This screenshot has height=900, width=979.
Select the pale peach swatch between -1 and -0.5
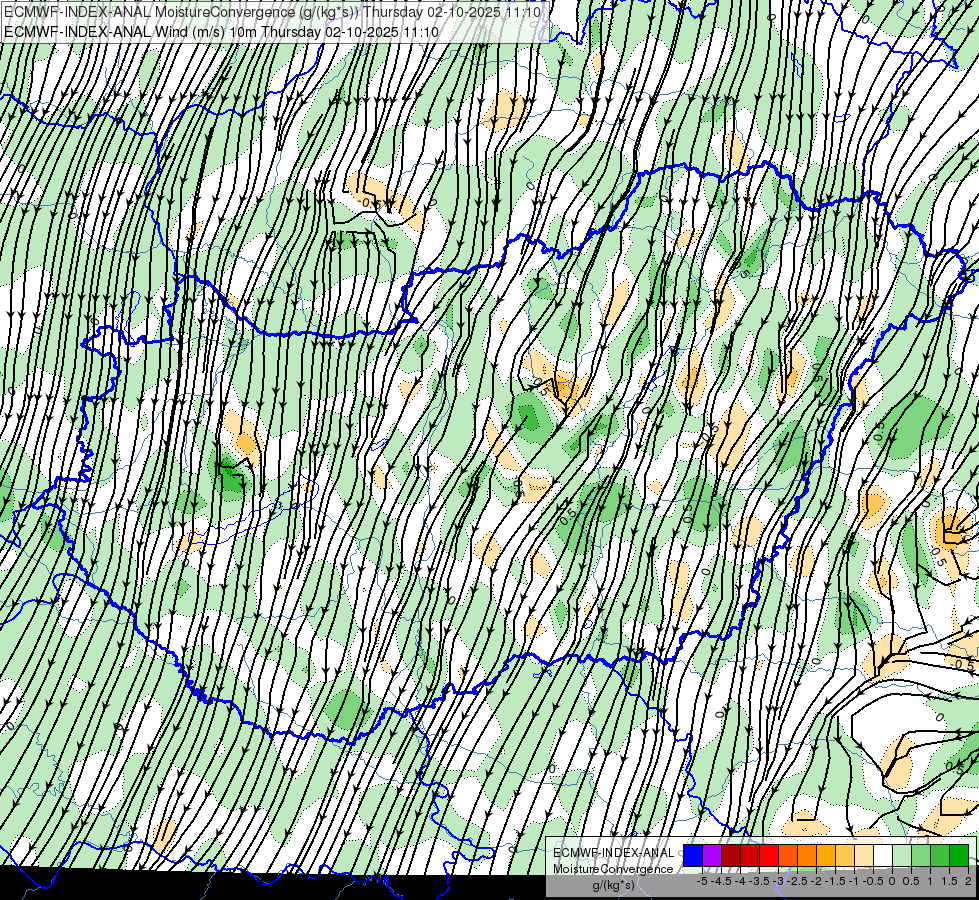click(x=864, y=856)
